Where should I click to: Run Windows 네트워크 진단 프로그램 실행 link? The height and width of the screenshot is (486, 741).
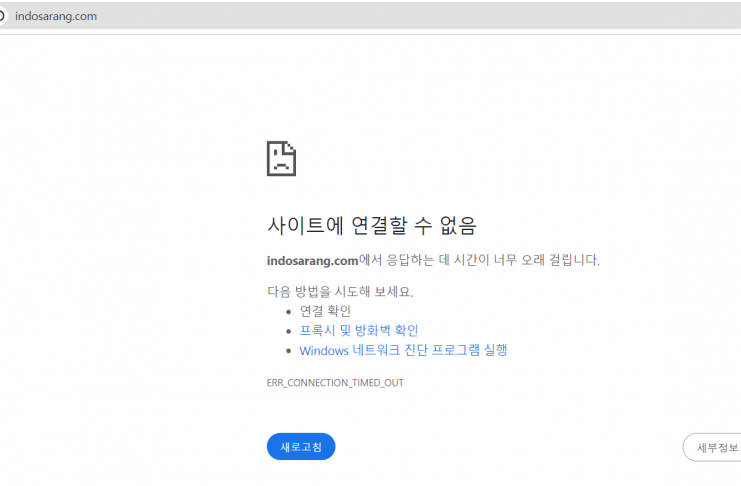[403, 350]
